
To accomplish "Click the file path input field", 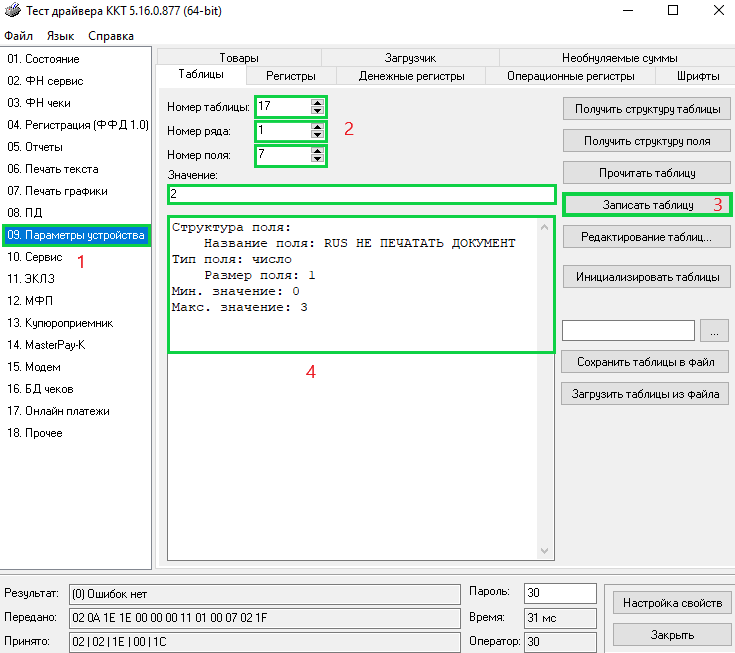I will click(x=628, y=331).
